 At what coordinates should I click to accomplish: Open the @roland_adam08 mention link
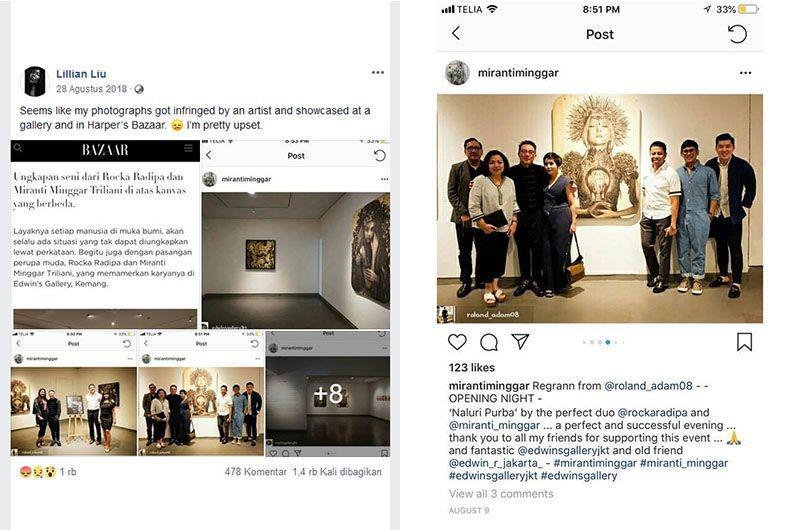coord(649,386)
